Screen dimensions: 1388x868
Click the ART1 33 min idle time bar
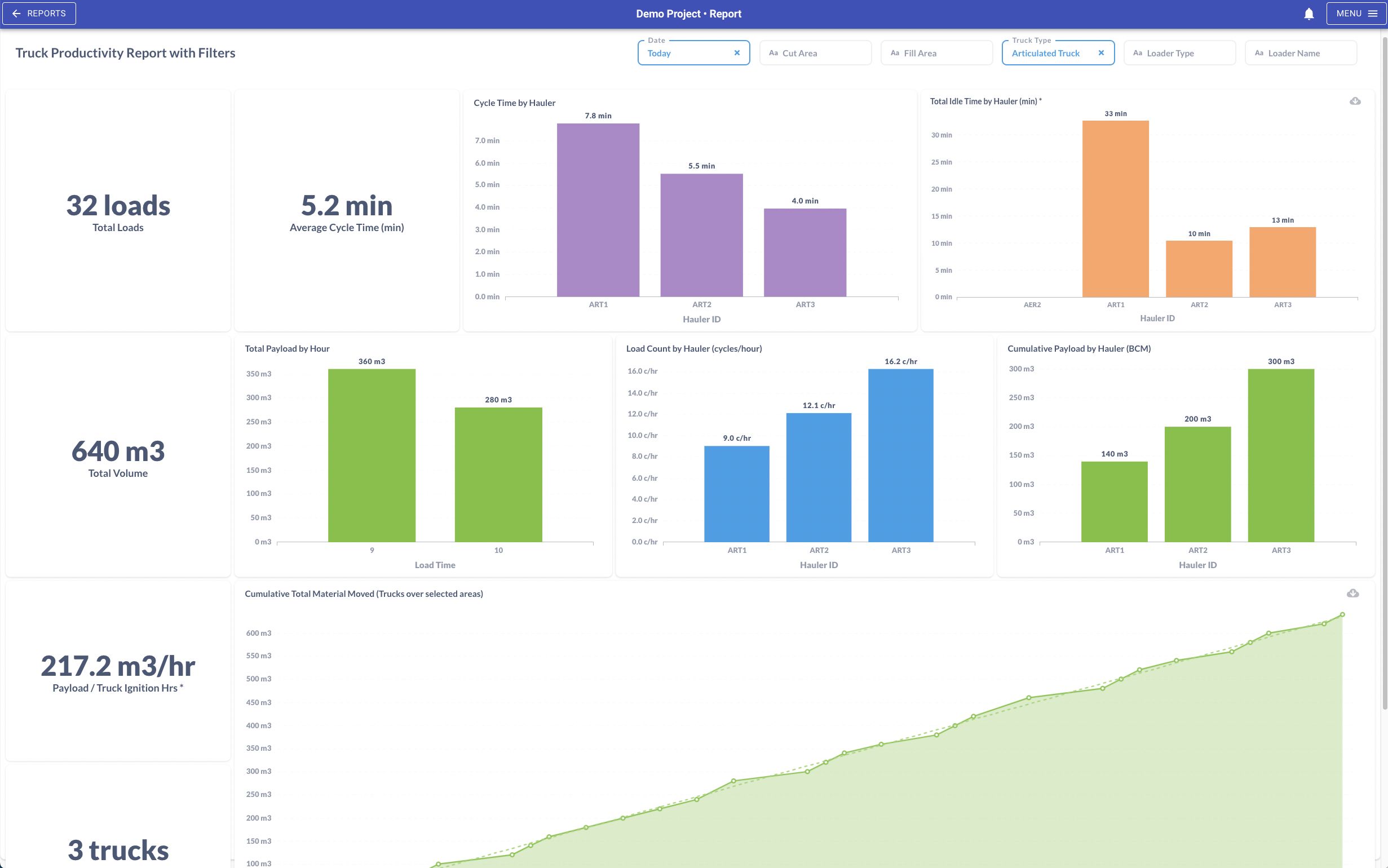point(1115,209)
